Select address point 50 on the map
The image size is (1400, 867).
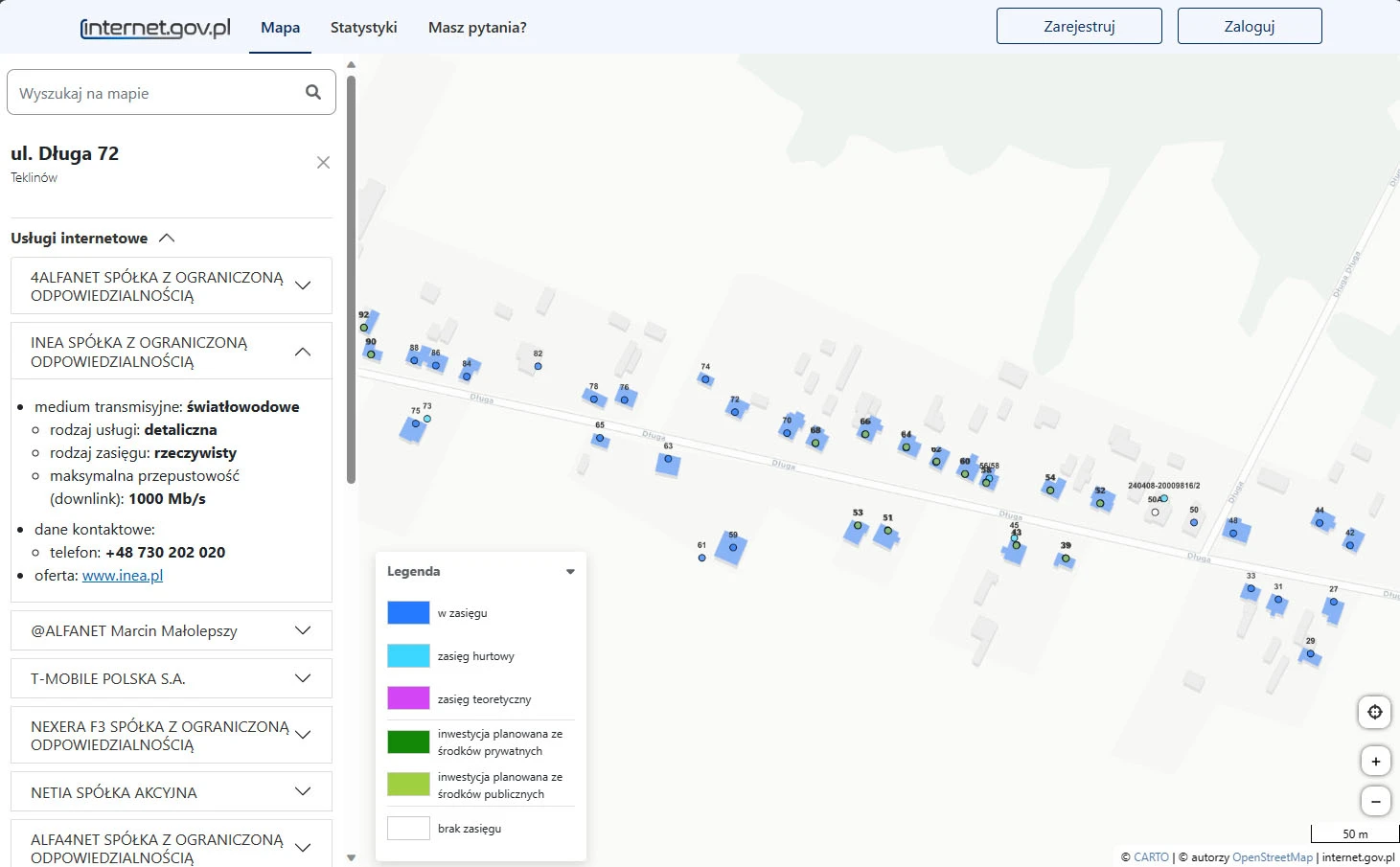tap(1194, 522)
